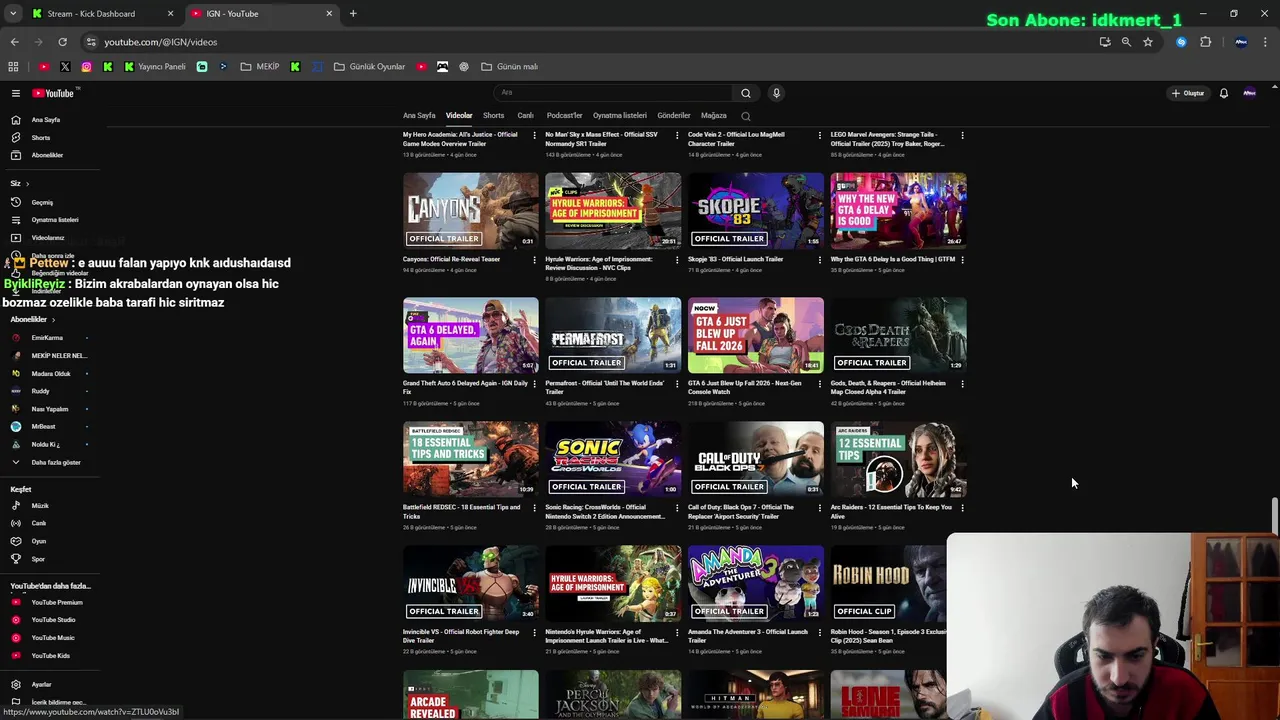This screenshot has width=1280, height=720.
Task: Switch to the Canlı channel tab
Action: click(x=525, y=115)
